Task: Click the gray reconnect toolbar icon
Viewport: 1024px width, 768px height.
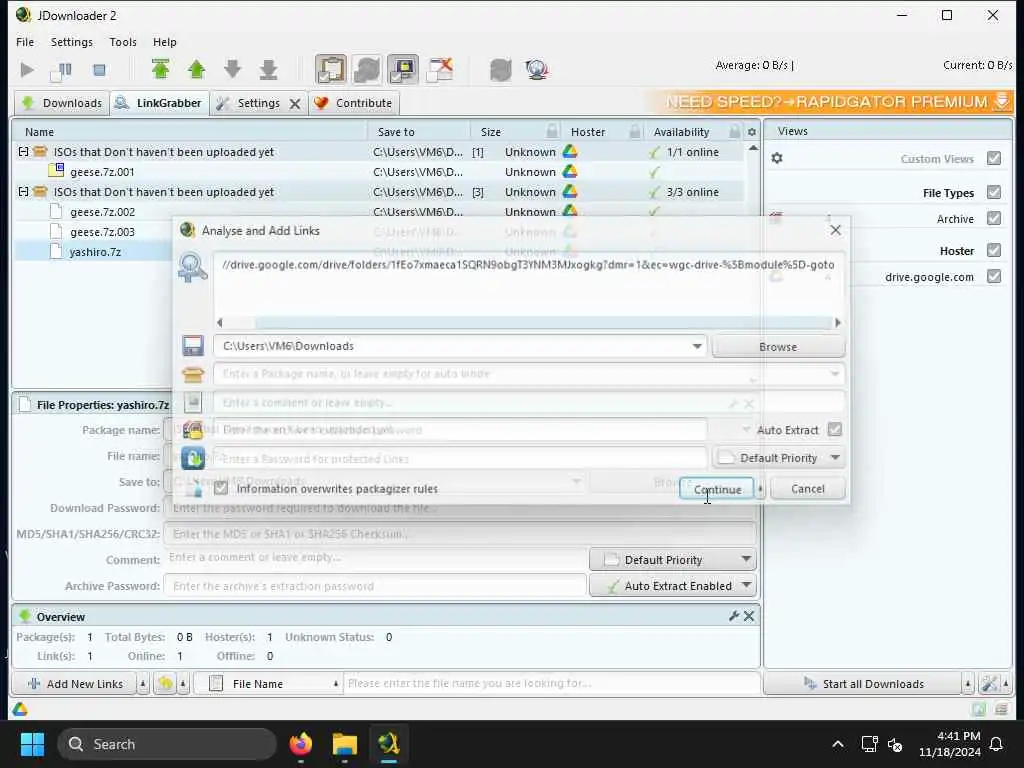Action: [x=501, y=69]
